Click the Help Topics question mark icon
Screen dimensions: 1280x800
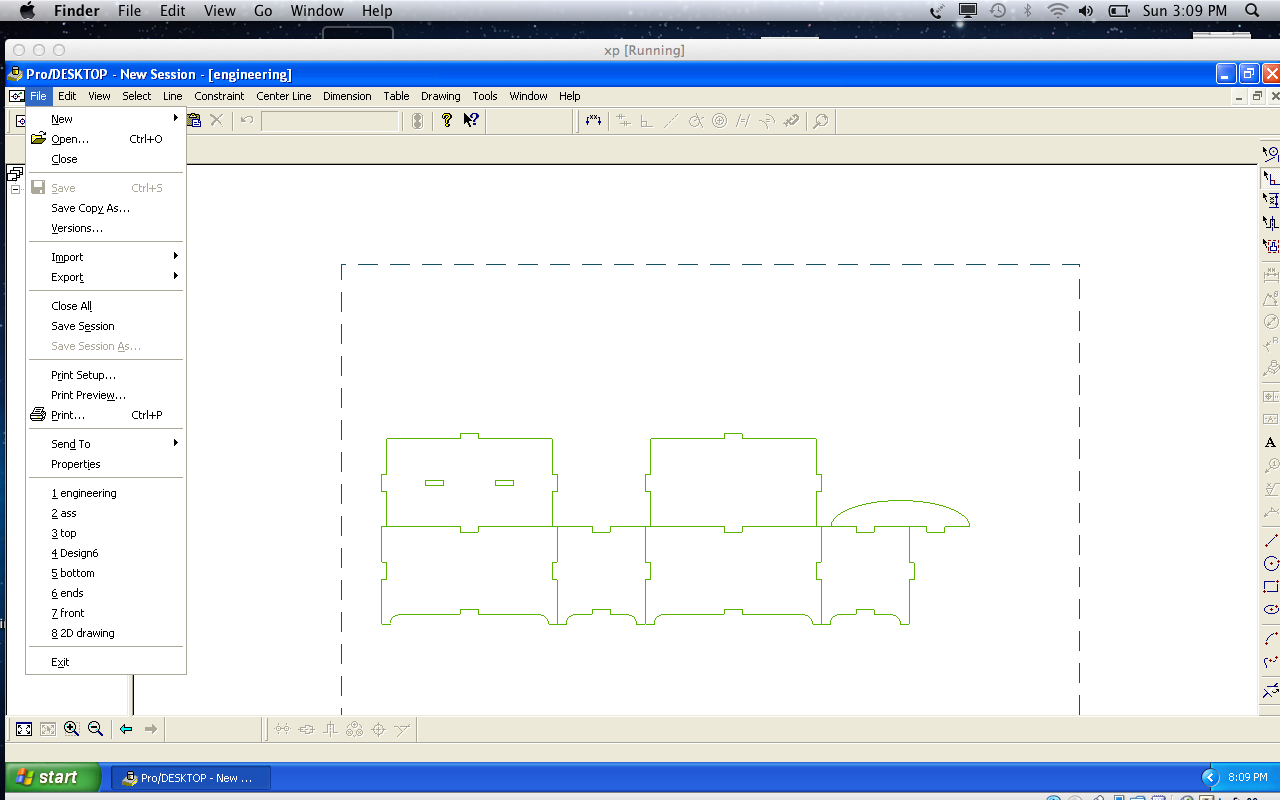pos(446,120)
